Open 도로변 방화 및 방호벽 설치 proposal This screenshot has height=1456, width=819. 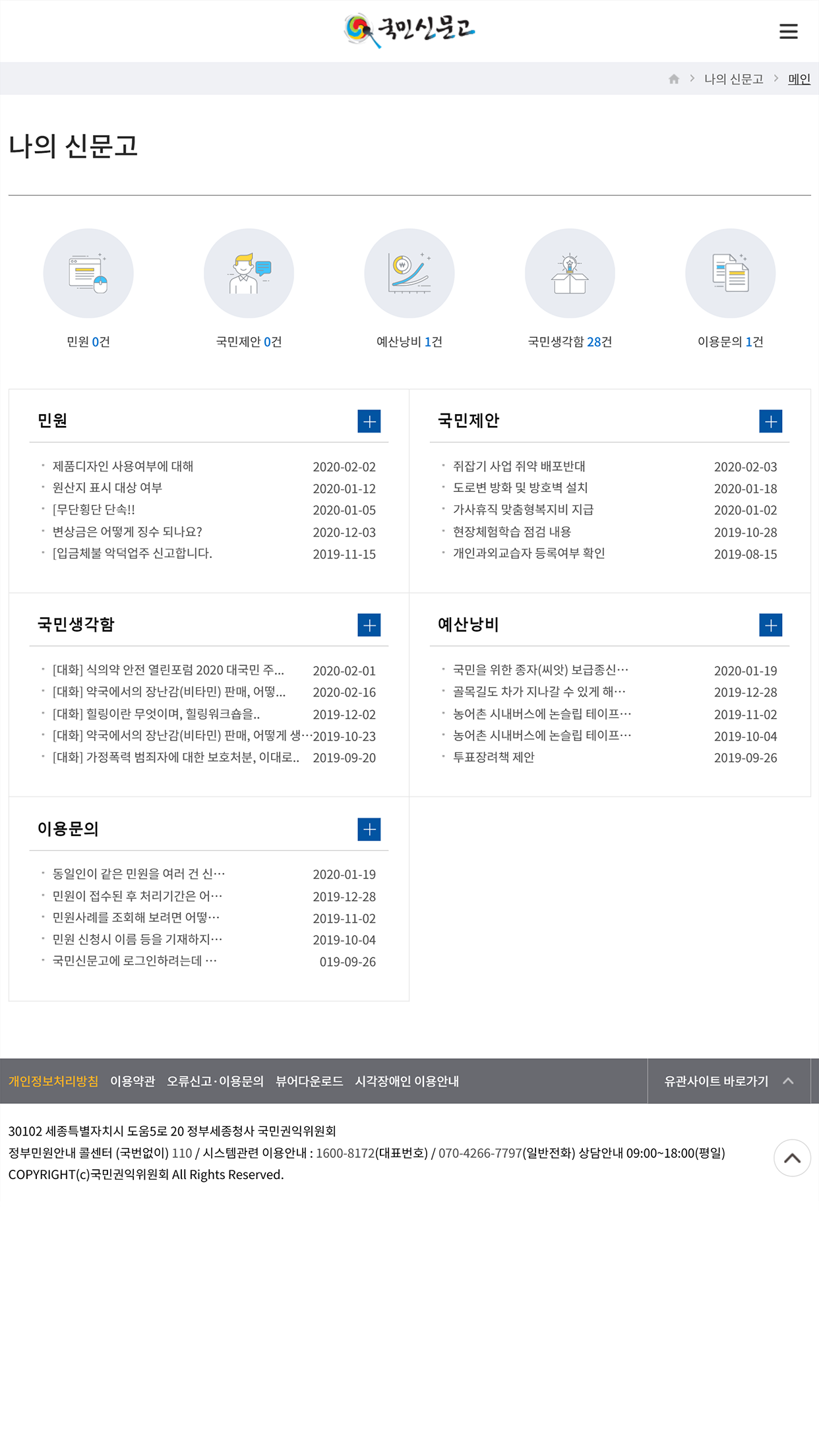pyautogui.click(x=520, y=488)
